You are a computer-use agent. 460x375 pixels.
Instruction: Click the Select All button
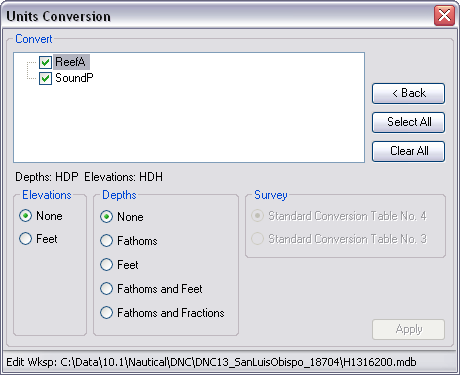[x=408, y=122]
